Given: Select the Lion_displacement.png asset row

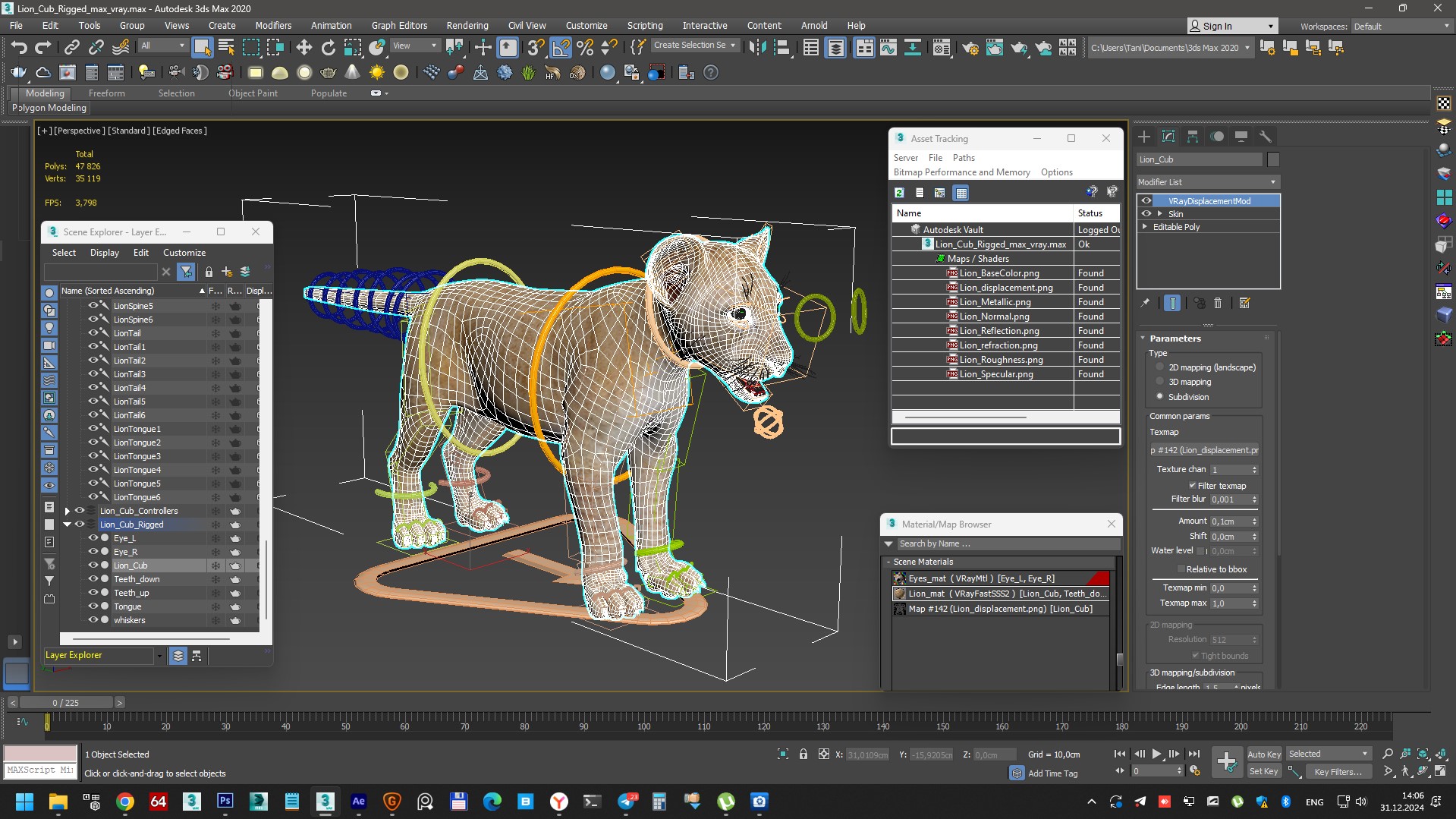Looking at the screenshot, I should click(1006, 288).
